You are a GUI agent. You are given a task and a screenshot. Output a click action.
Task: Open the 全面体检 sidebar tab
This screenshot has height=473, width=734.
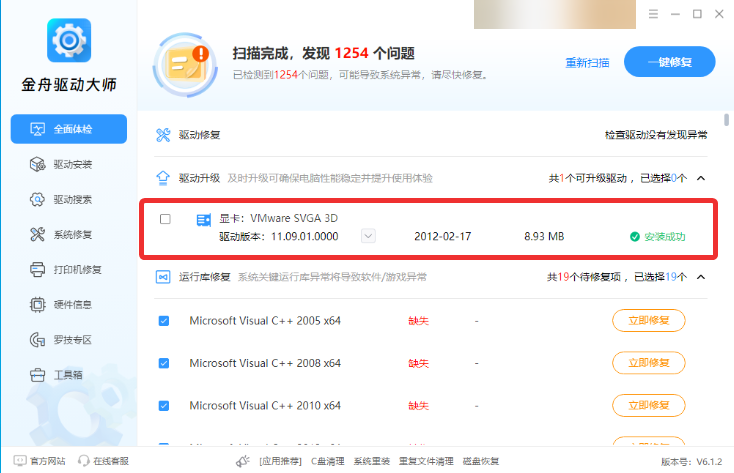[x=69, y=129]
